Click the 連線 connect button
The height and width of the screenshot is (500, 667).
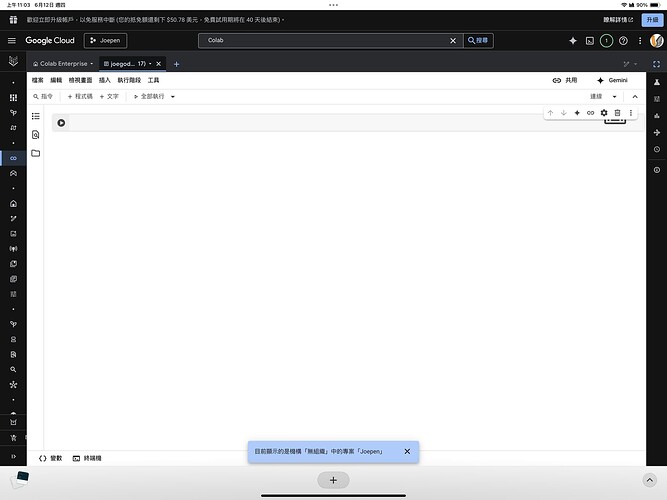596,97
